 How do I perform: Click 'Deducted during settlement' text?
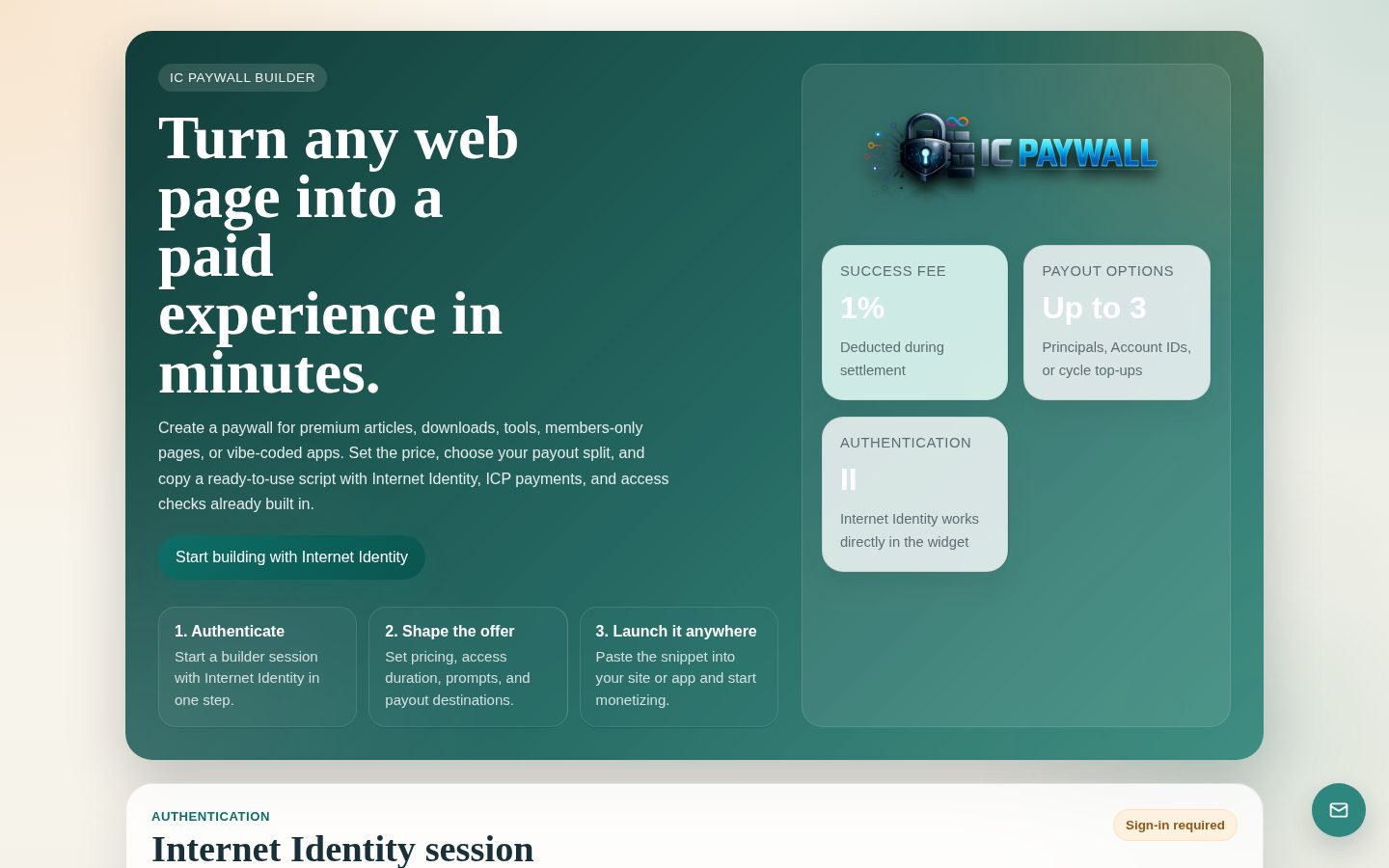click(x=892, y=359)
